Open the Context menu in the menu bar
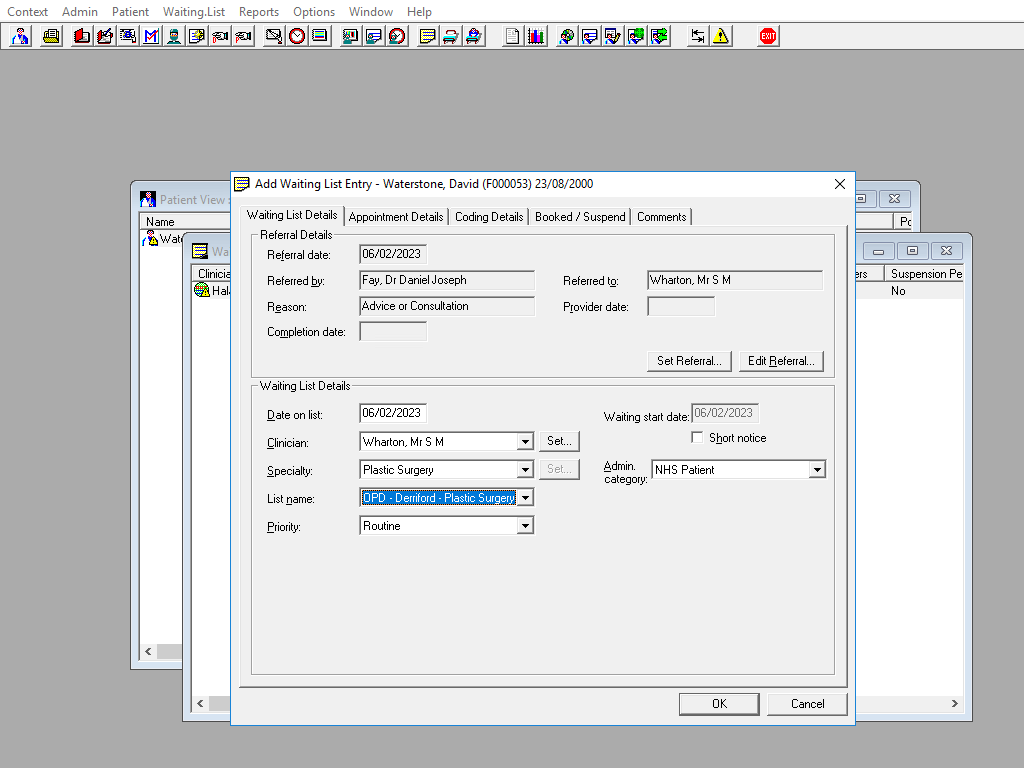Viewport: 1024px width, 768px height. click(x=27, y=12)
